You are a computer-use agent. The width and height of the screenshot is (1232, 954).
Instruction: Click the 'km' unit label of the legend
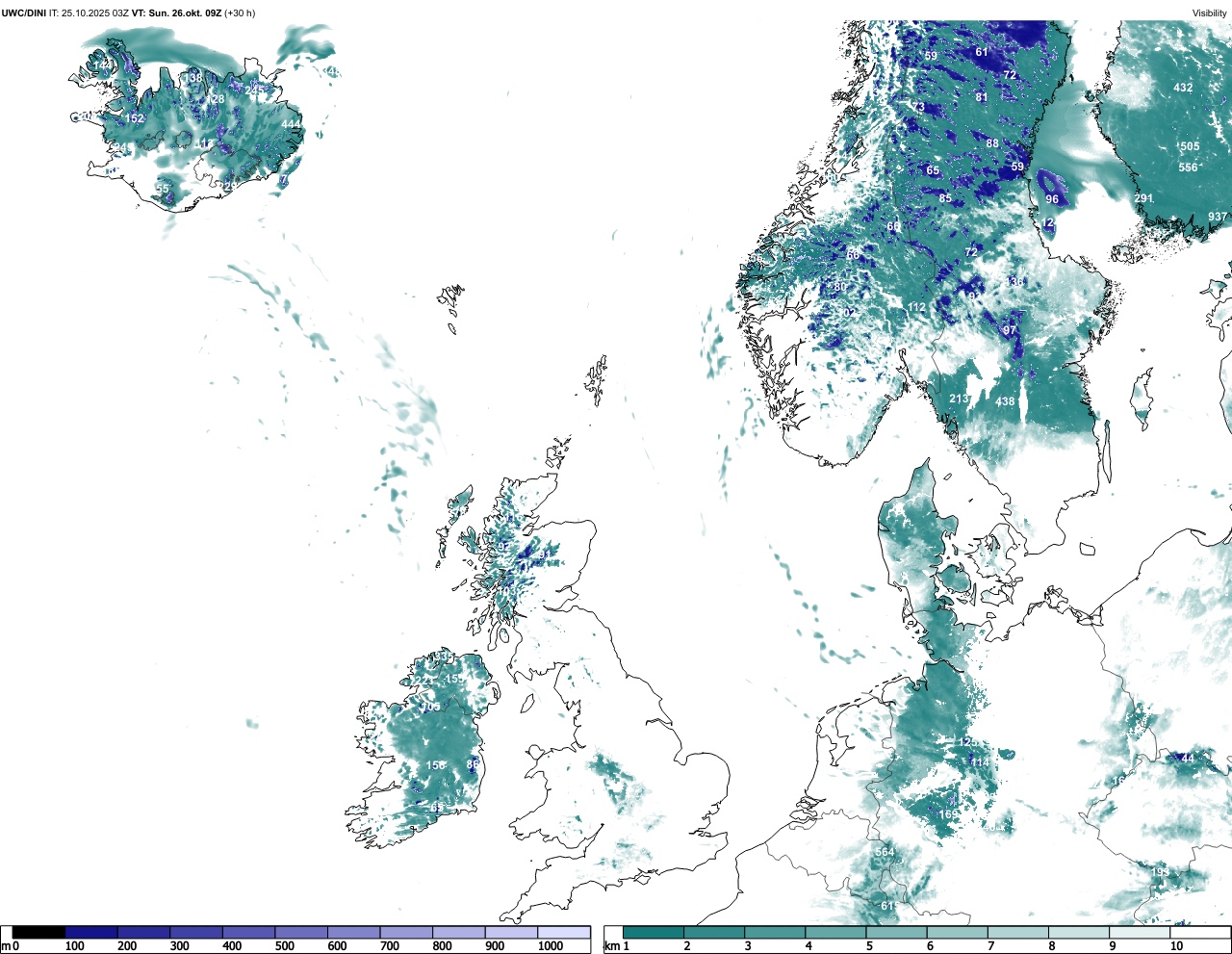[x=612, y=946]
